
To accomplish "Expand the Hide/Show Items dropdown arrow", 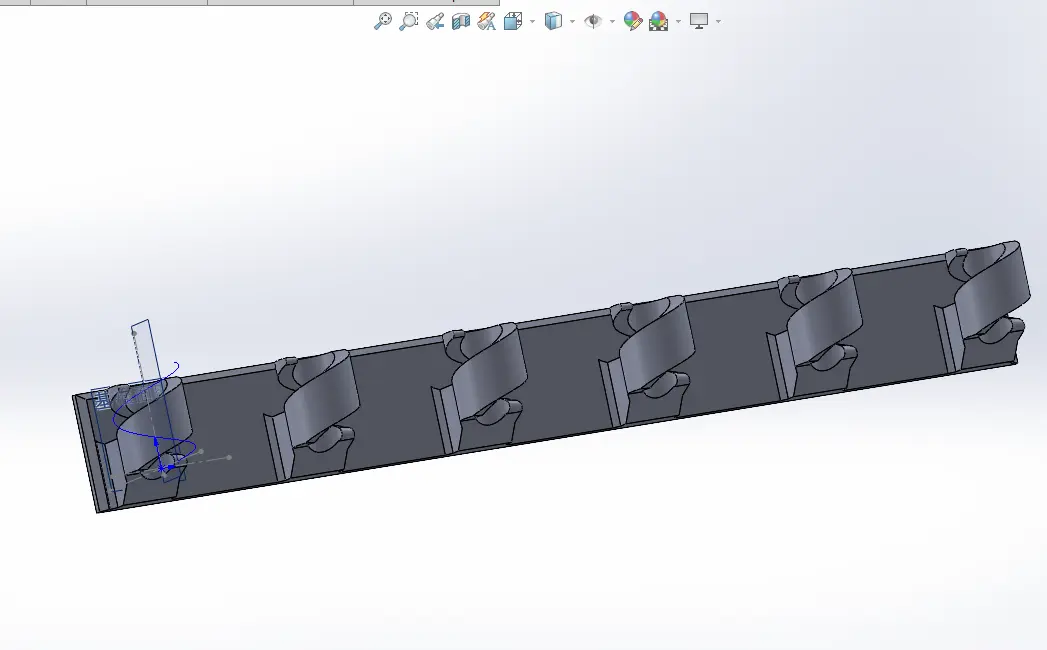I will click(612, 21).
